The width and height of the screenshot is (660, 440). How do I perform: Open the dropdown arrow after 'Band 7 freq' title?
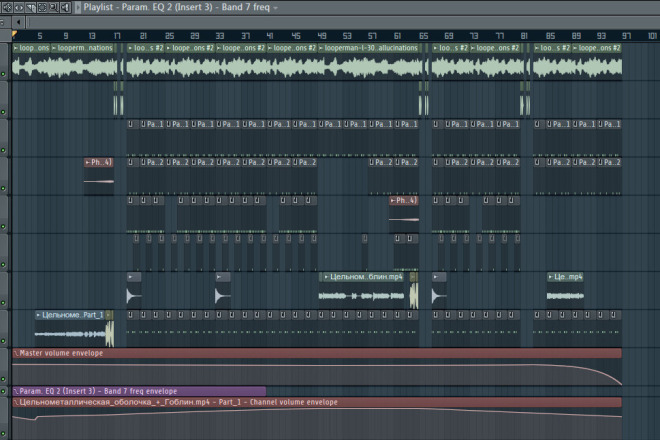tap(276, 8)
